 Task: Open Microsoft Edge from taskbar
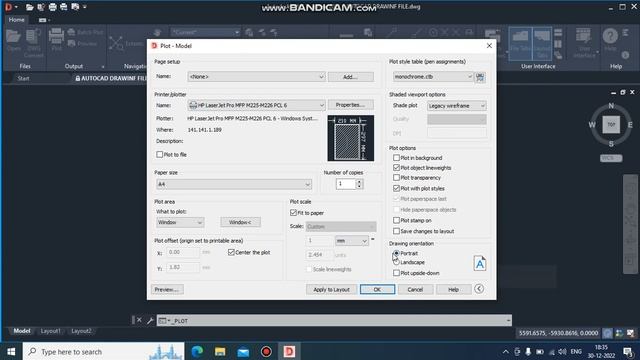(x=197, y=351)
